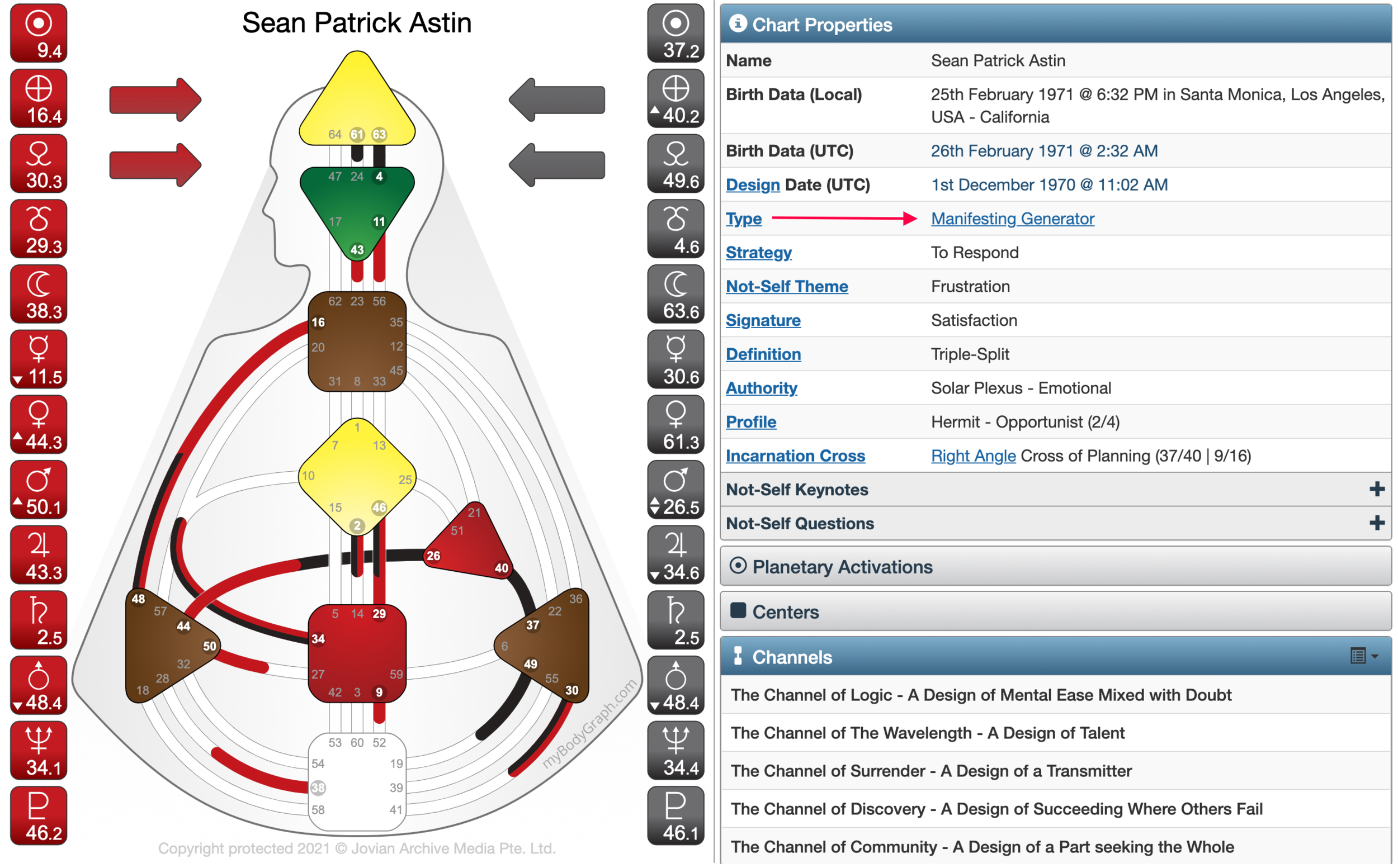Viewport: 1398px width, 868px height.
Task: Click the red Moon 38.3 tile
Action: pyautogui.click(x=39, y=294)
